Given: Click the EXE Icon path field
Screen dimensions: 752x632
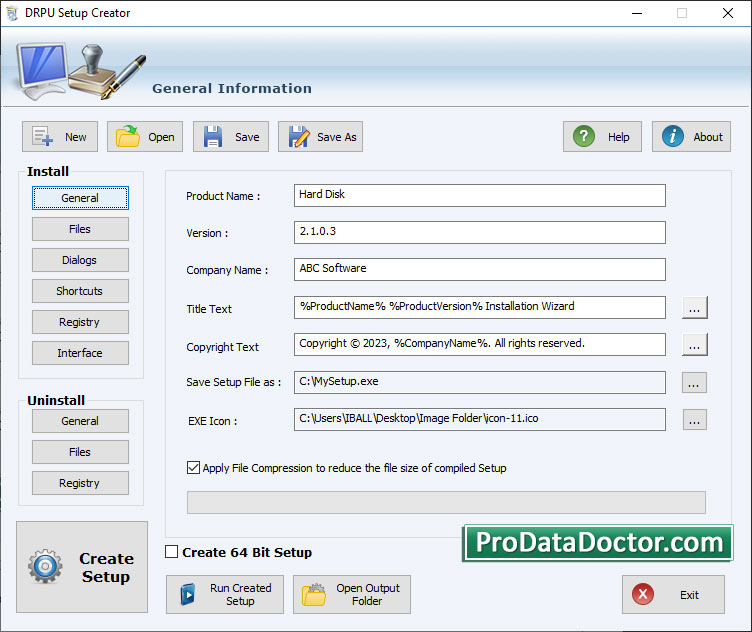Looking at the screenshot, I should pos(480,420).
